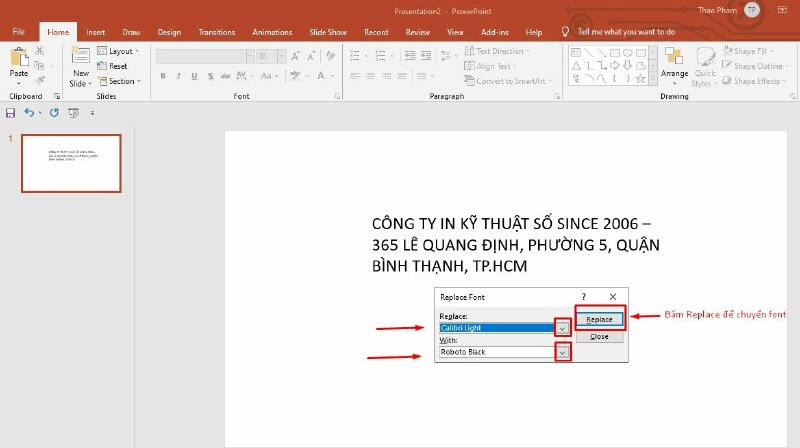Image resolution: width=800 pixels, height=448 pixels.
Task: Click the Bullets list icon
Action: (x=355, y=56)
